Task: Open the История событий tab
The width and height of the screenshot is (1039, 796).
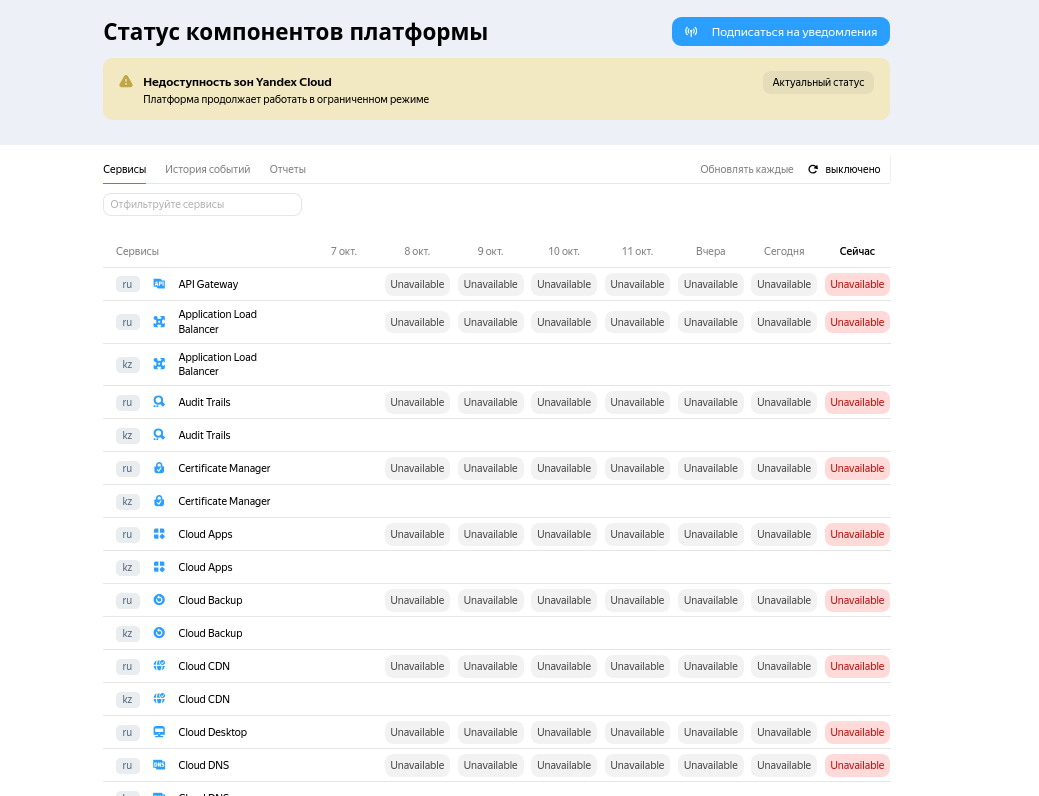Action: pyautogui.click(x=207, y=170)
